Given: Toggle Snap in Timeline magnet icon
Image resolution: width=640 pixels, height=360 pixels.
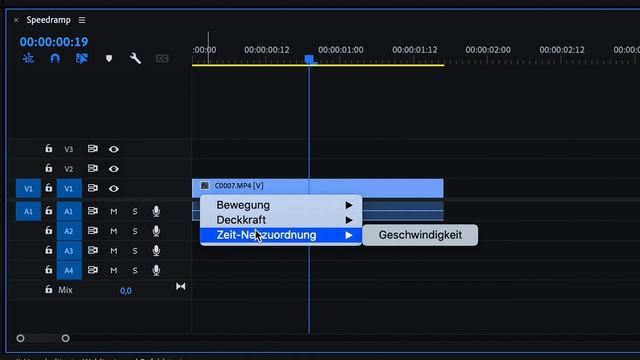Looking at the screenshot, I should [x=55, y=58].
